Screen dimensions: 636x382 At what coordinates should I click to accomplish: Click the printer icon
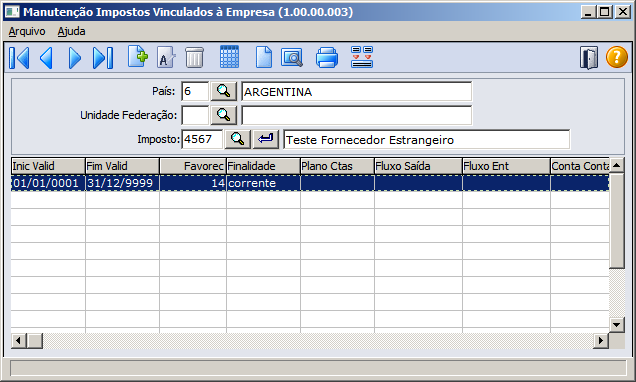tap(327, 57)
